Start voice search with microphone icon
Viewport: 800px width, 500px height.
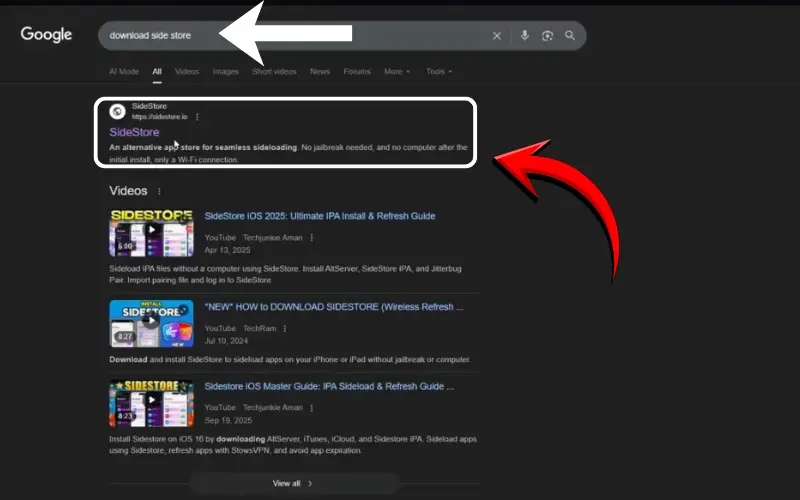click(x=524, y=36)
